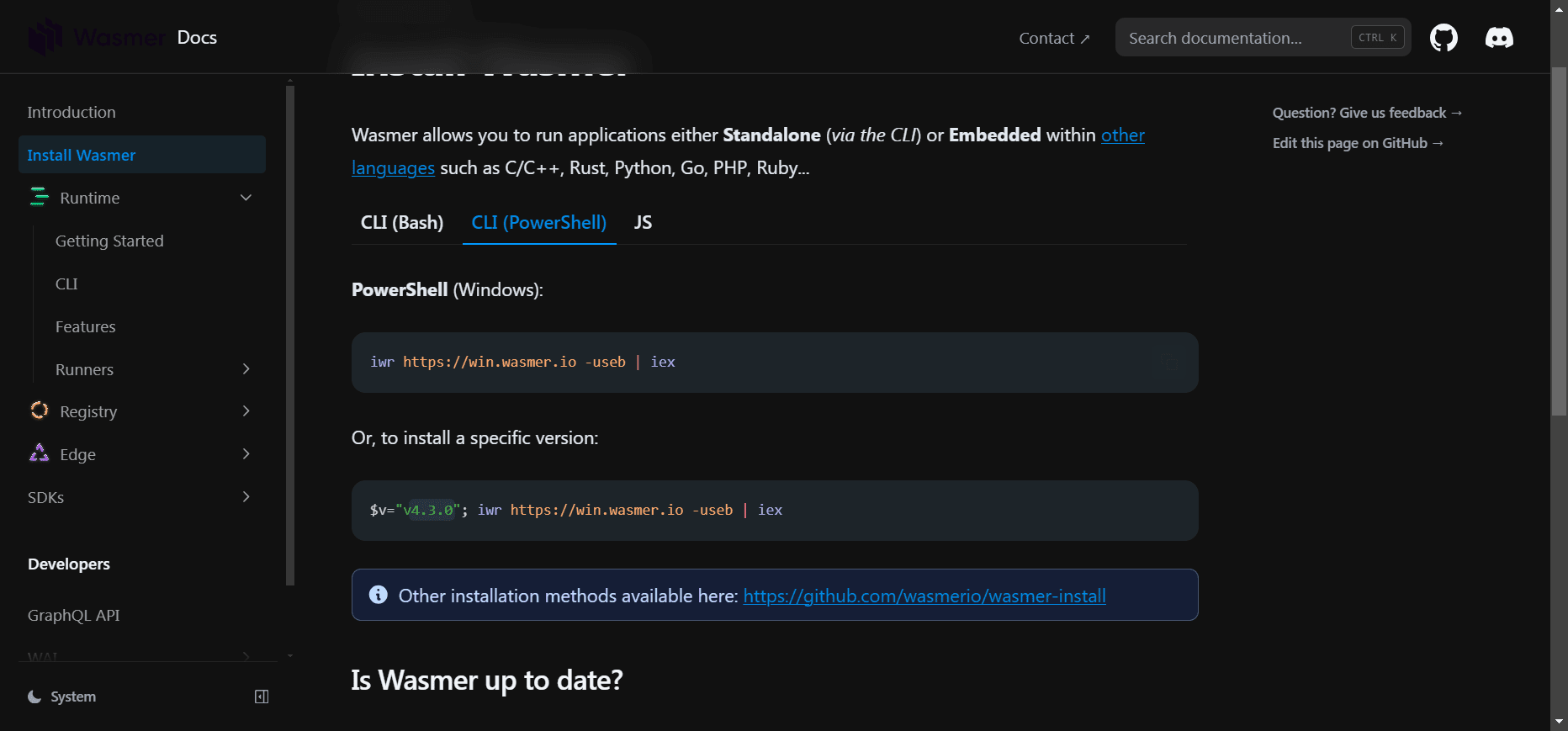
Task: Collapse the Runtime section chevron
Action: coord(246,198)
